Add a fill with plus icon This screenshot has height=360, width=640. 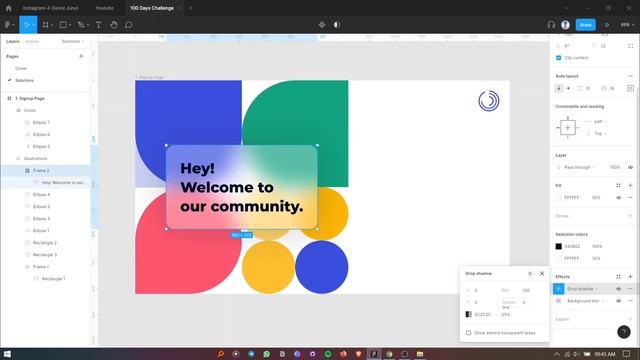[x=630, y=185]
